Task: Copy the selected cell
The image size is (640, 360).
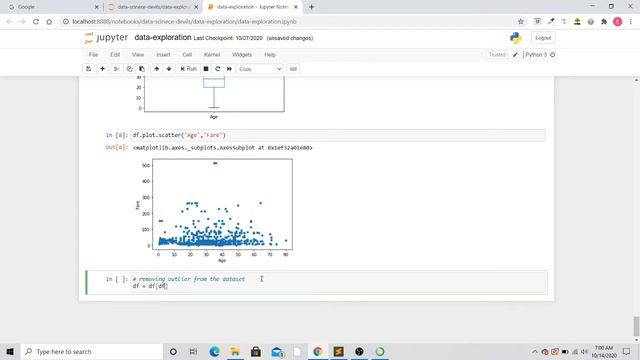Action: (x=129, y=69)
